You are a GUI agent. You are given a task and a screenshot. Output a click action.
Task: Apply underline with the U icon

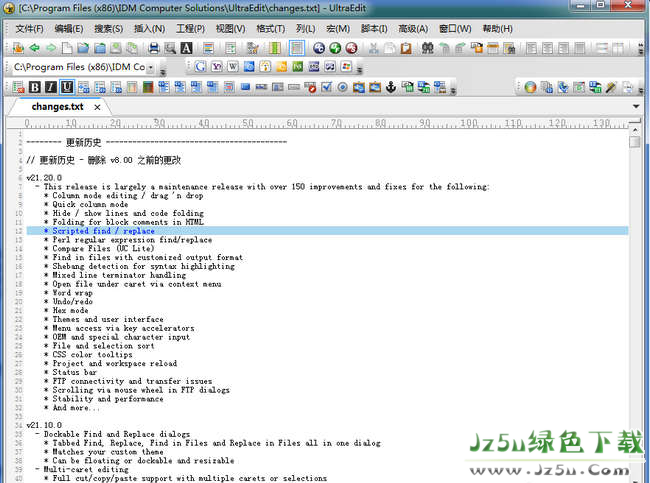click(x=67, y=87)
